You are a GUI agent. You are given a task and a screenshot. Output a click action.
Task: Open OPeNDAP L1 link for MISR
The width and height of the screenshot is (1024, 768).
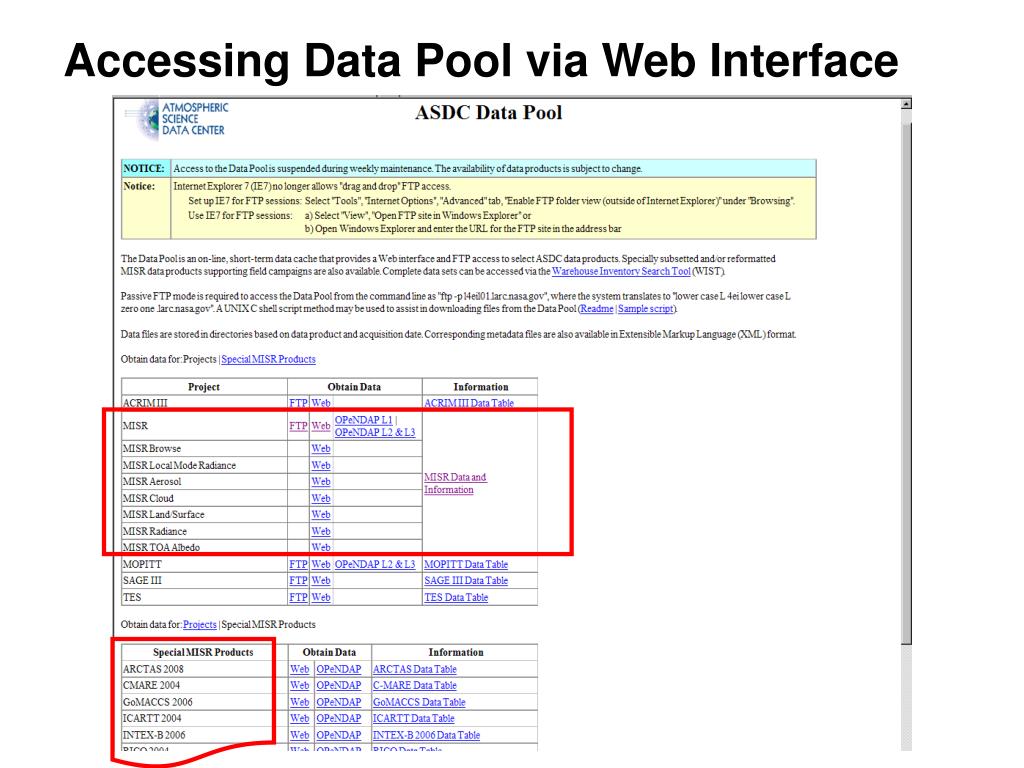click(x=364, y=420)
